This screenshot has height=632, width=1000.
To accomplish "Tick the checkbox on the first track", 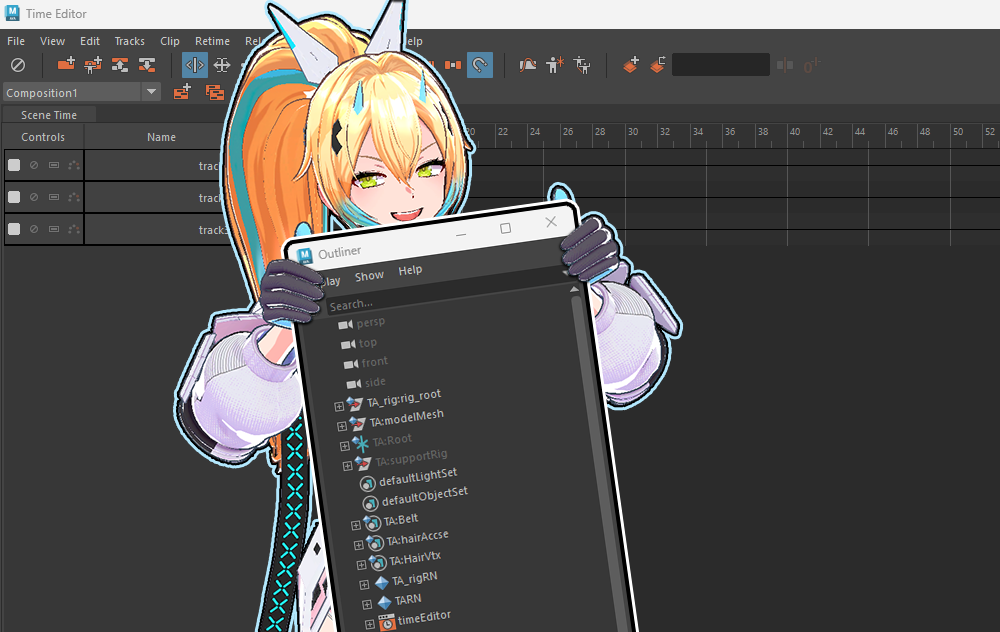I will [x=14, y=165].
